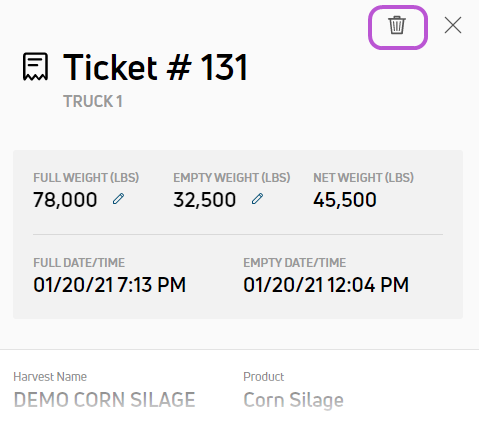
Task: Close the Ticket #131 panel
Action: [x=453, y=25]
